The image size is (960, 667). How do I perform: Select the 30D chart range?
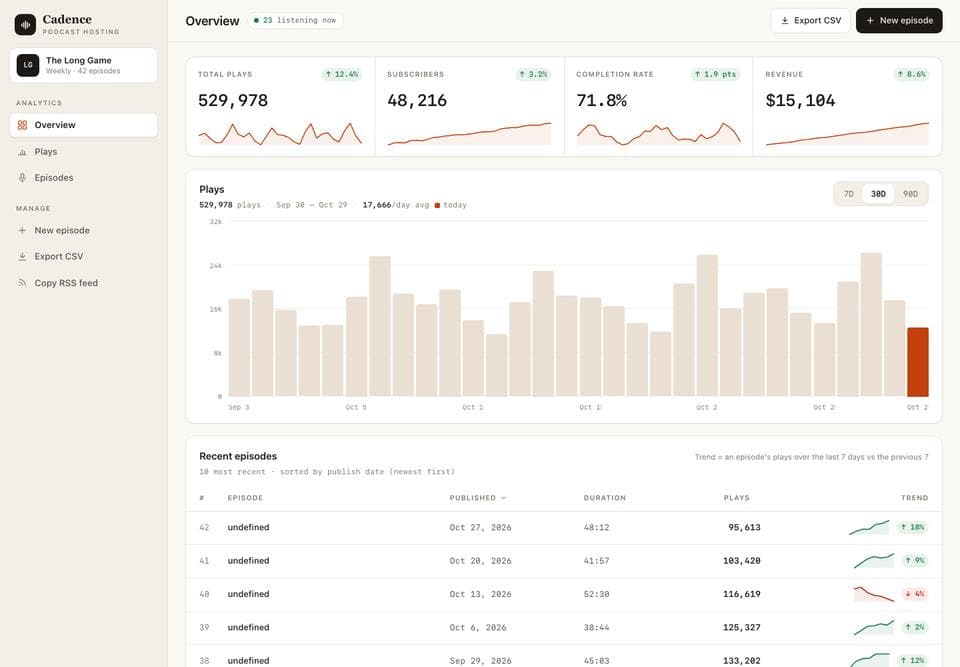pos(878,194)
